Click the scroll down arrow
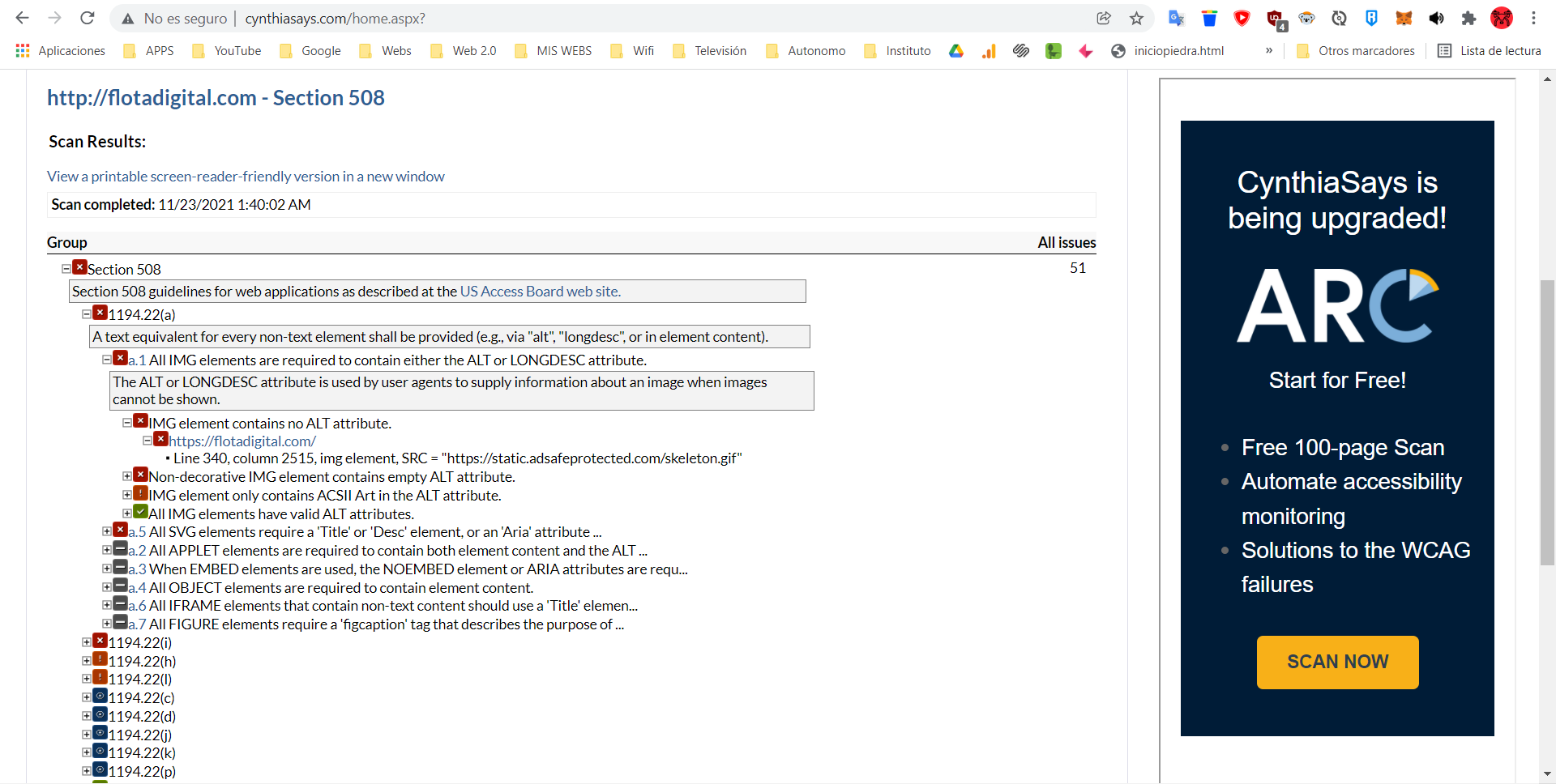 (x=1547, y=773)
